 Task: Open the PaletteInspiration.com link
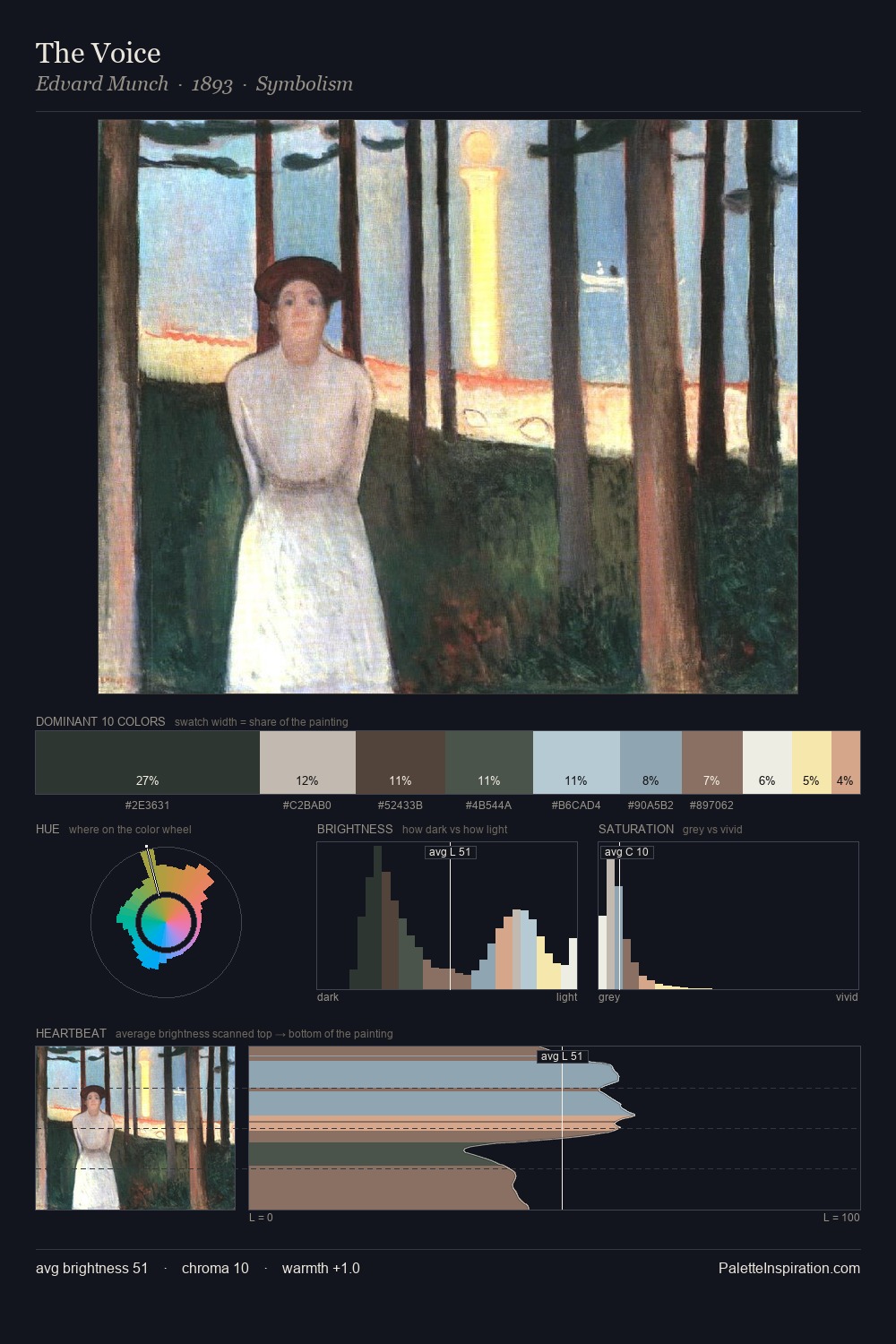click(x=789, y=1268)
